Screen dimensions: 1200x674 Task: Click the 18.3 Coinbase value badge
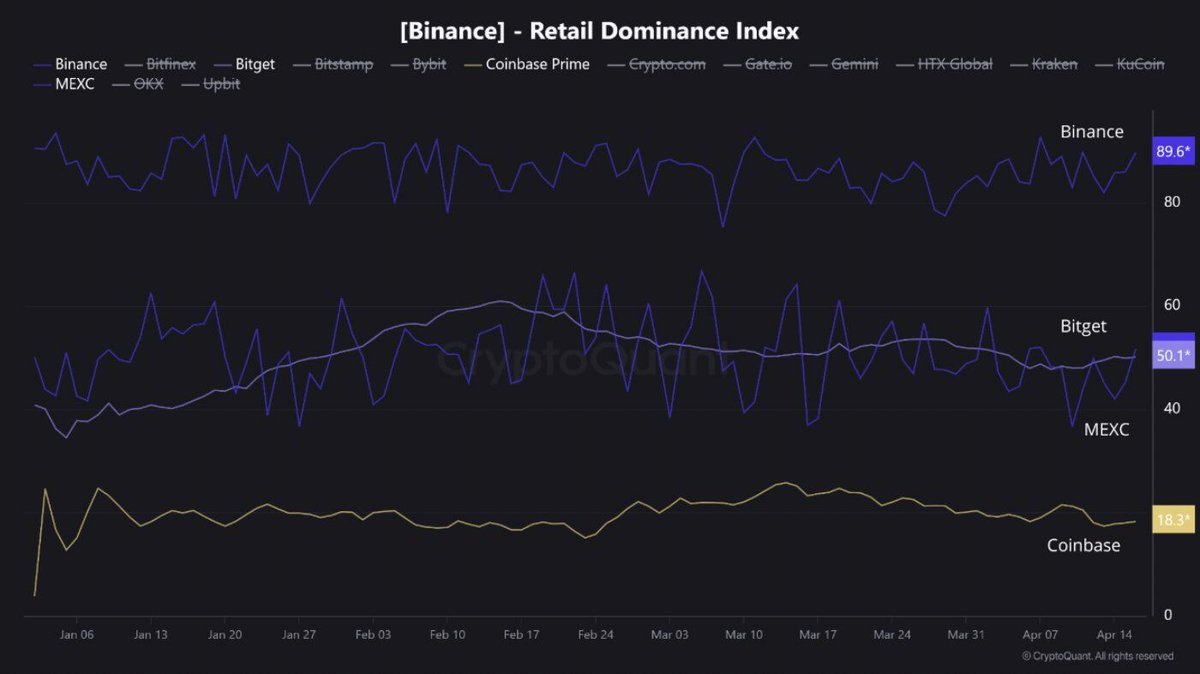point(1173,520)
